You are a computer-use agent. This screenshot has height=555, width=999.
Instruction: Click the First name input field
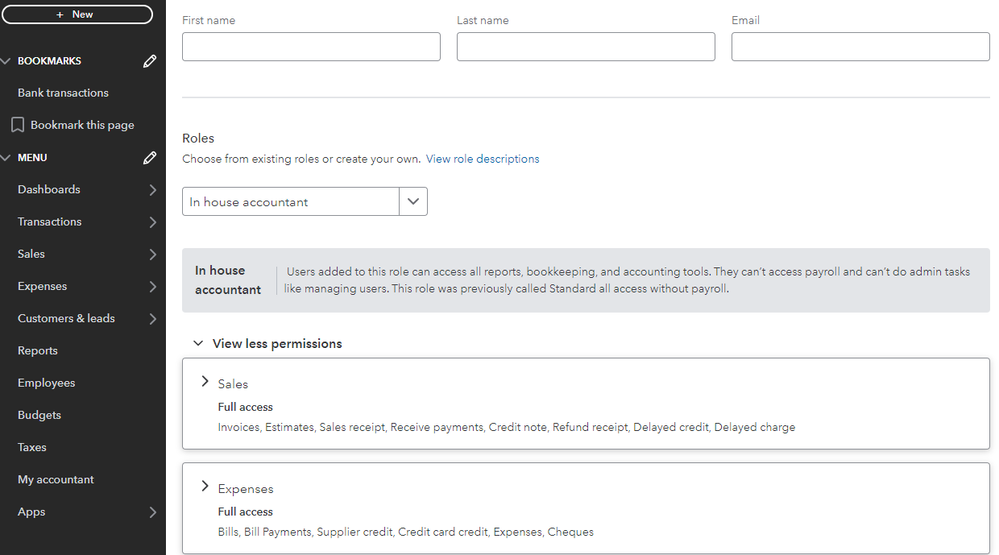(311, 47)
